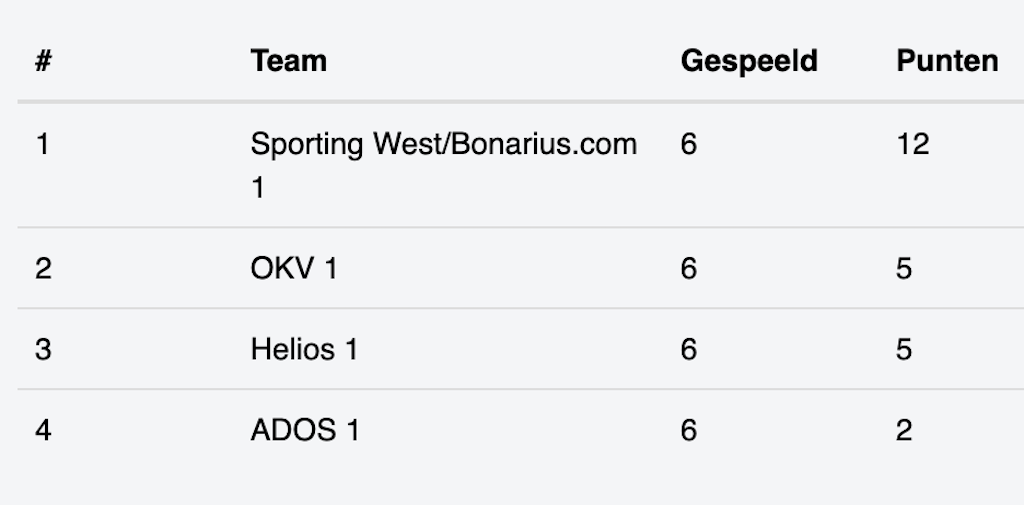Viewport: 1024px width, 505px height.
Task: Select Sporting West/Bonarius.com 1 team name
Action: (x=443, y=145)
